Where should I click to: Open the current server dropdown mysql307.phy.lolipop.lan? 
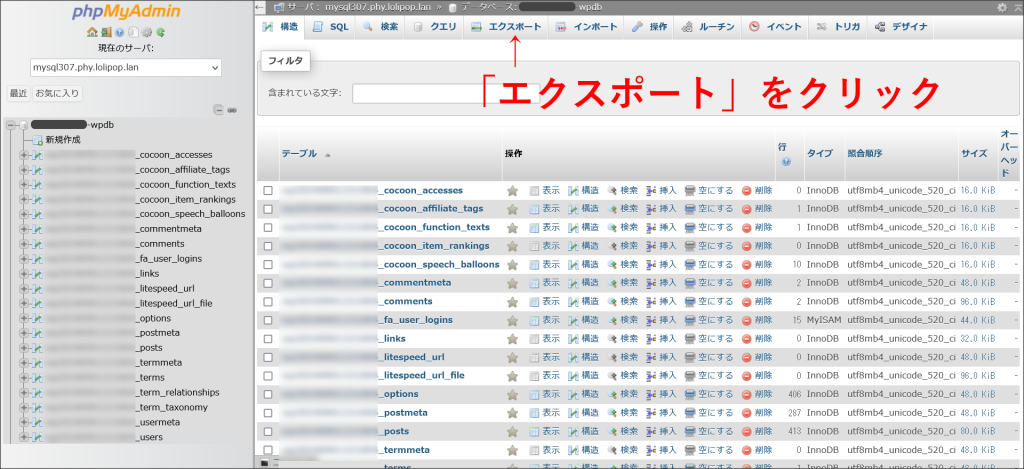[125, 67]
